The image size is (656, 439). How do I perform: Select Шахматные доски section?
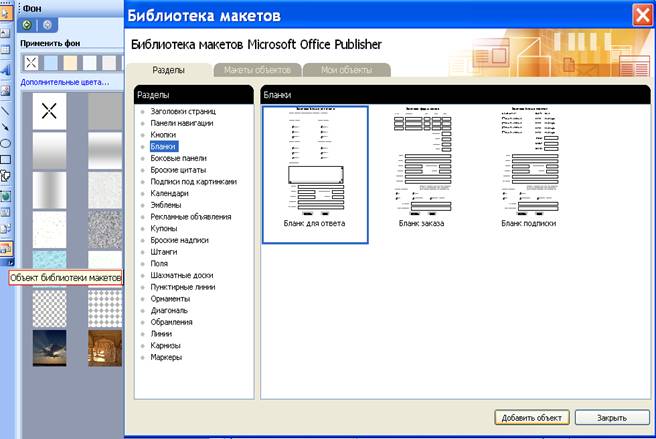(x=182, y=275)
